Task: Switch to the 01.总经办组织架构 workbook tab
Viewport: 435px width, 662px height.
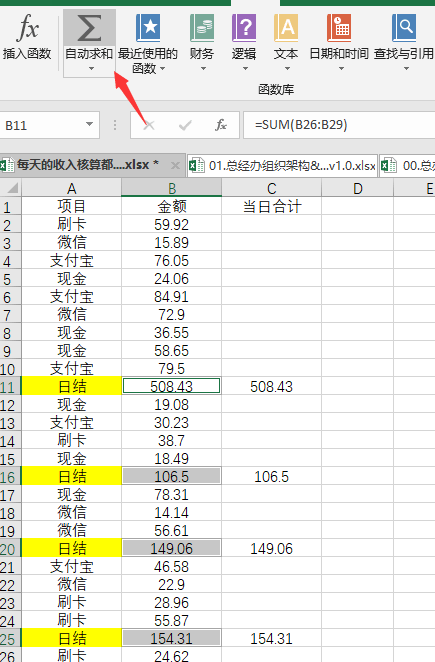Action: tap(282, 166)
